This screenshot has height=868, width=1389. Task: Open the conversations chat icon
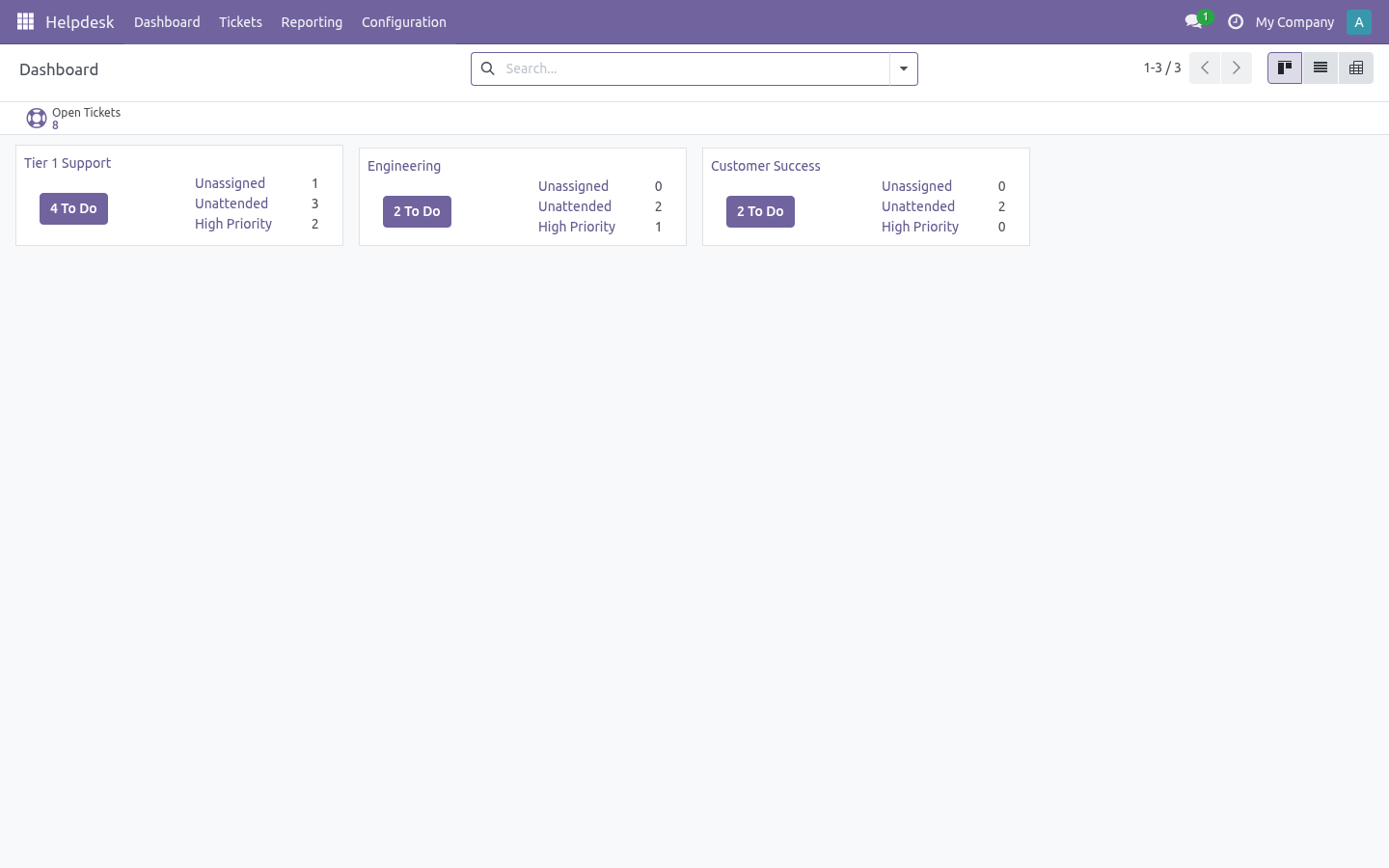point(1193,21)
